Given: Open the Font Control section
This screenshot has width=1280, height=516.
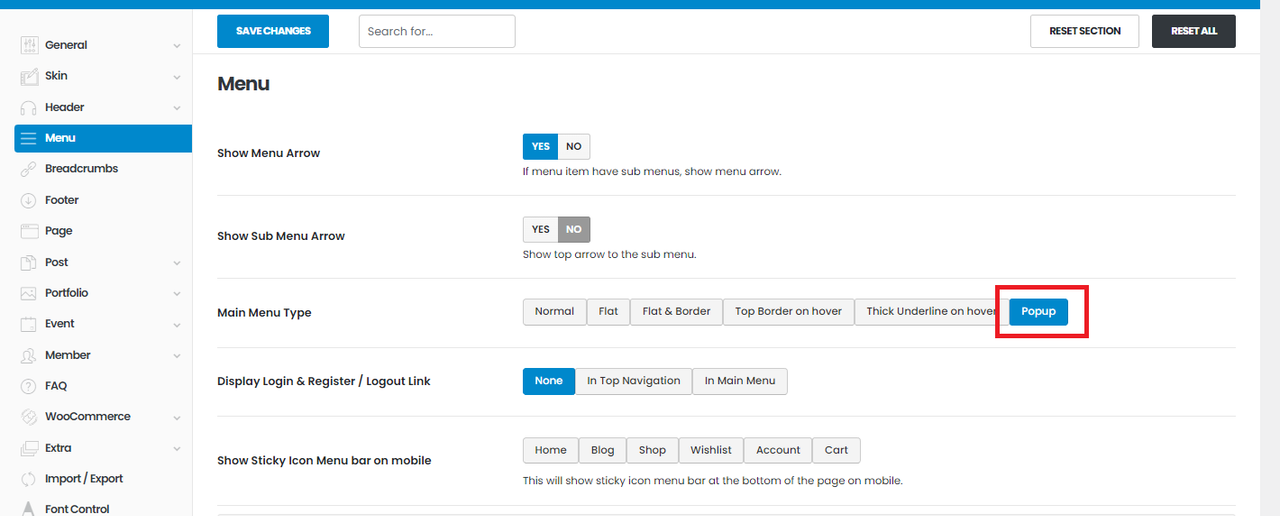Looking at the screenshot, I should tap(103, 509).
